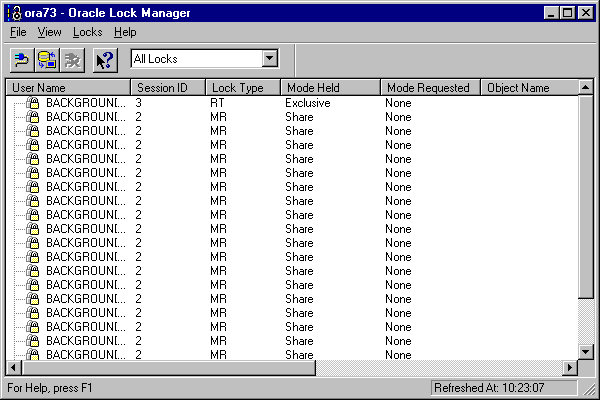Click the vertical scrollbar down arrow
Viewport: 600px width, 400px height.
coord(586,352)
